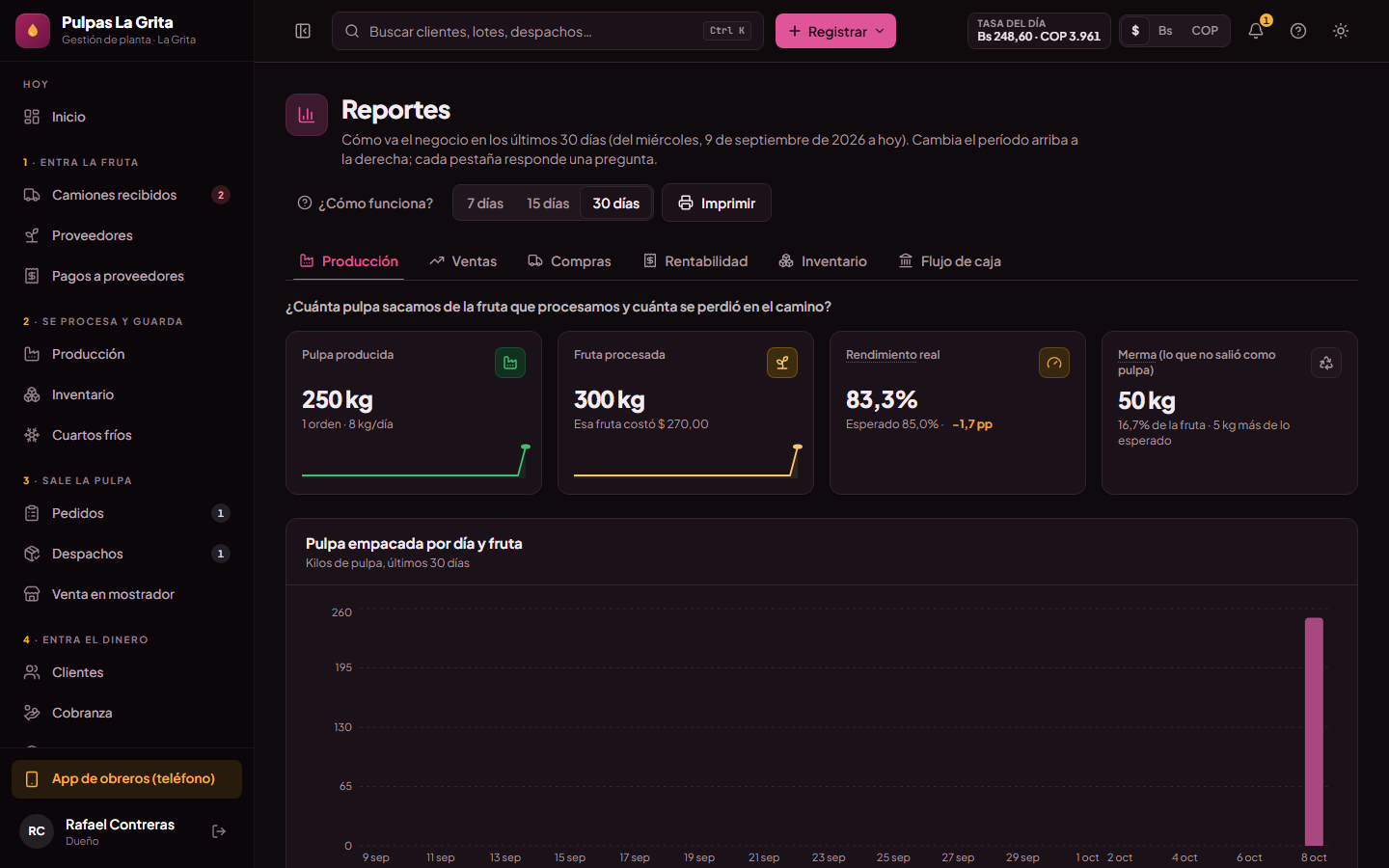The image size is (1389, 868).
Task: Select the 7 días period
Action: point(485,203)
